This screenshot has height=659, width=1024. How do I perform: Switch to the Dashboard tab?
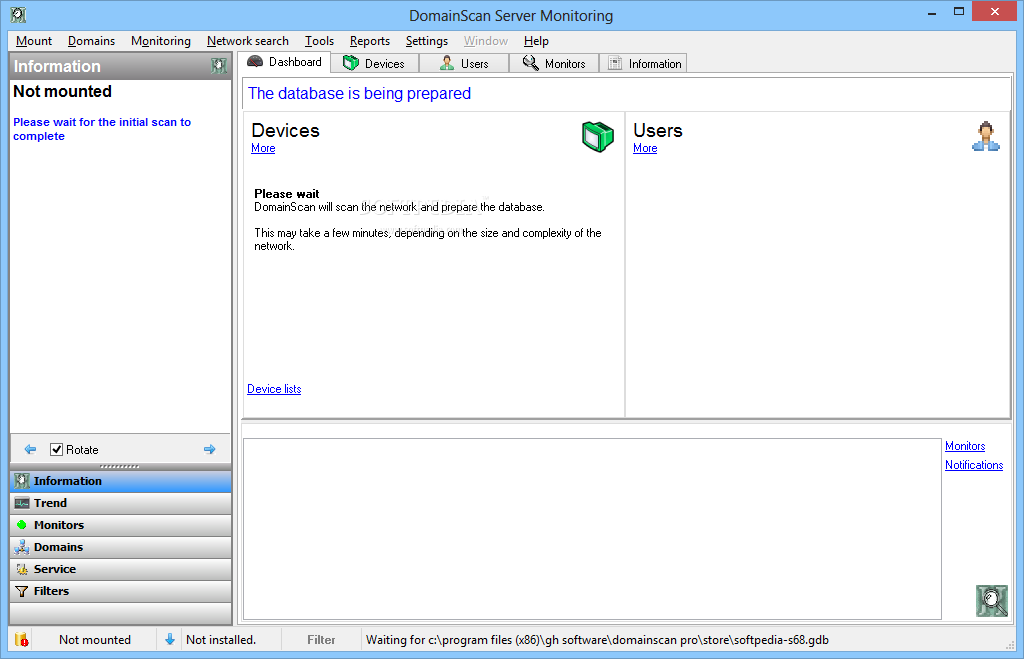click(x=284, y=62)
